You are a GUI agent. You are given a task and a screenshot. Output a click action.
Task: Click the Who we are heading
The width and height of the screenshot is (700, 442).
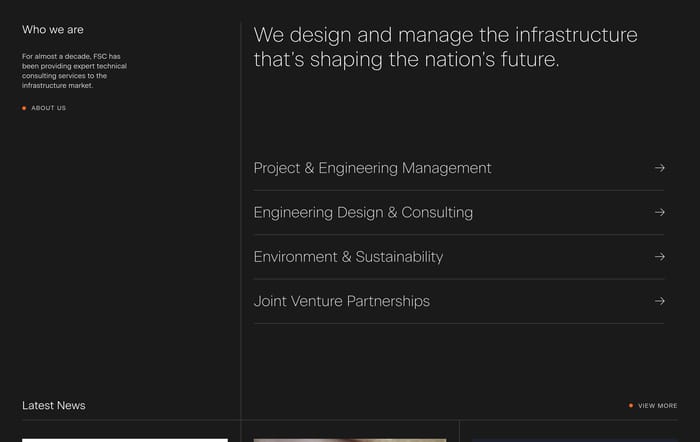[53, 30]
